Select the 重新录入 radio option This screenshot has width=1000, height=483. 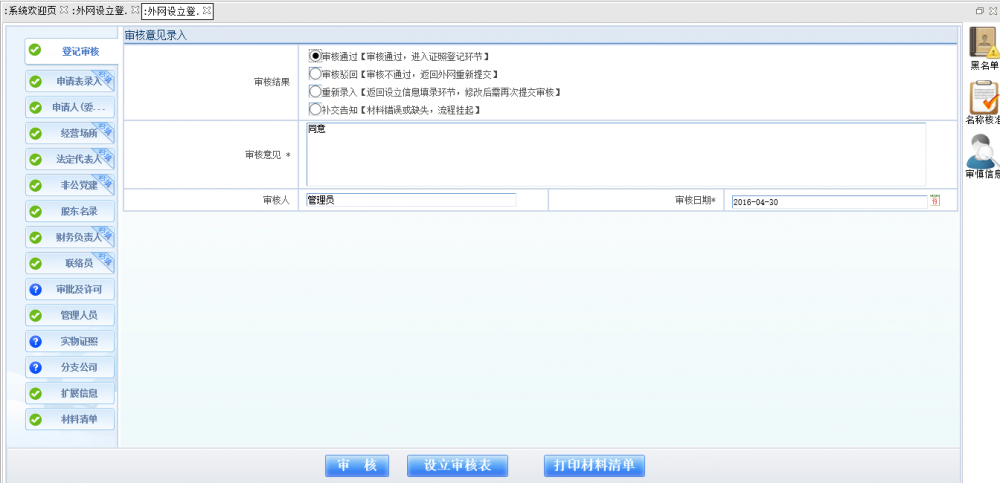pyautogui.click(x=315, y=92)
